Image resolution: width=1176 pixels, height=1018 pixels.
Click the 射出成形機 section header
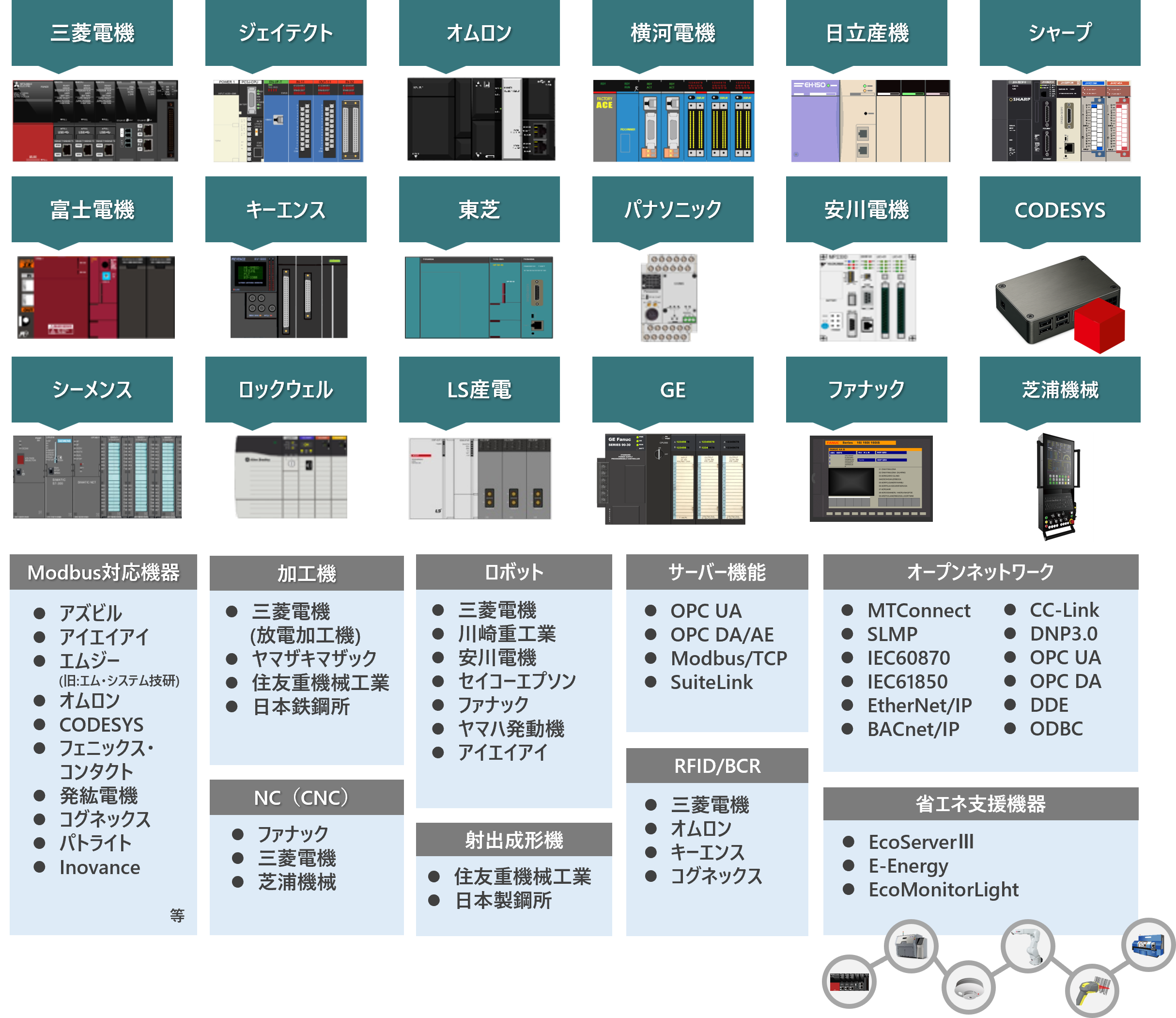pos(514,840)
